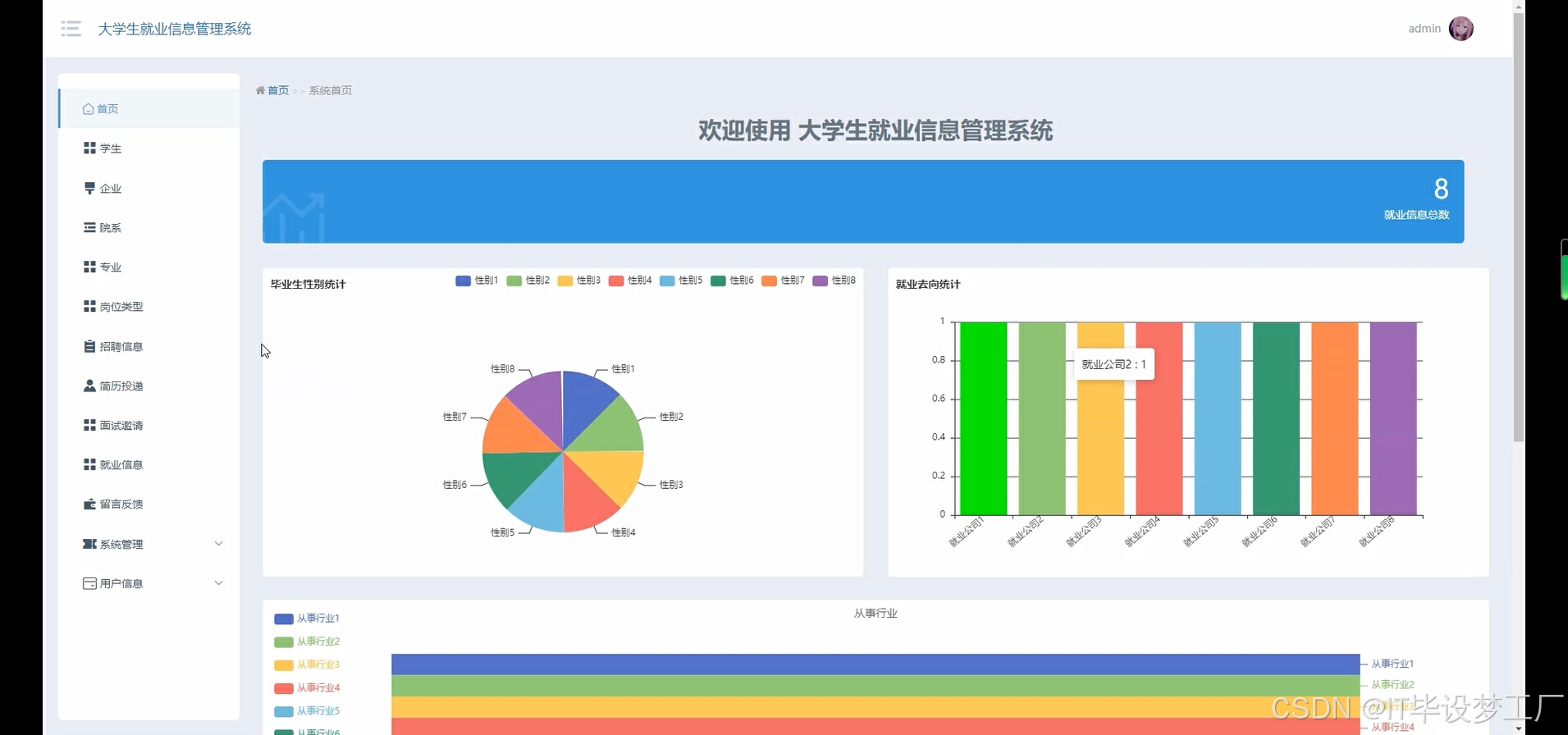Viewport: 1568px width, 735px height.
Task: Toggle 从事行业4 legend entry
Action: point(307,687)
